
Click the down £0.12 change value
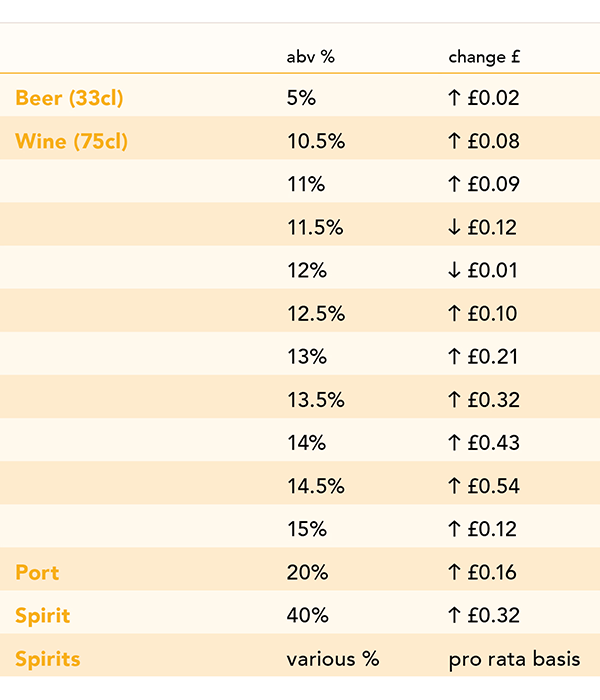click(x=483, y=227)
